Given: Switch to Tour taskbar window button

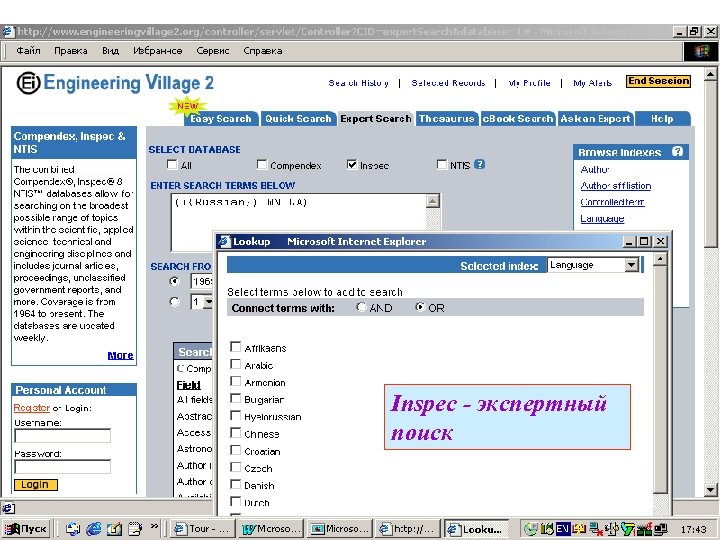Looking at the screenshot, I should [x=203, y=529].
